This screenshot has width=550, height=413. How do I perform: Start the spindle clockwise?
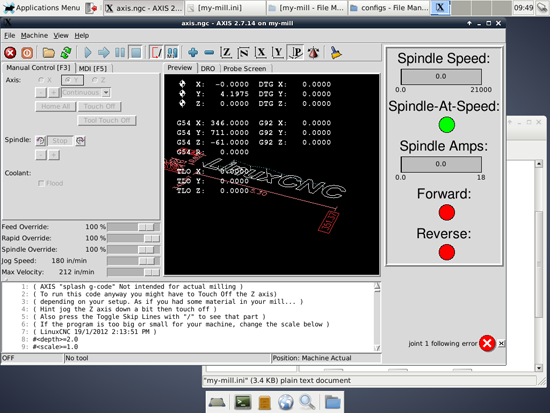click(80, 141)
